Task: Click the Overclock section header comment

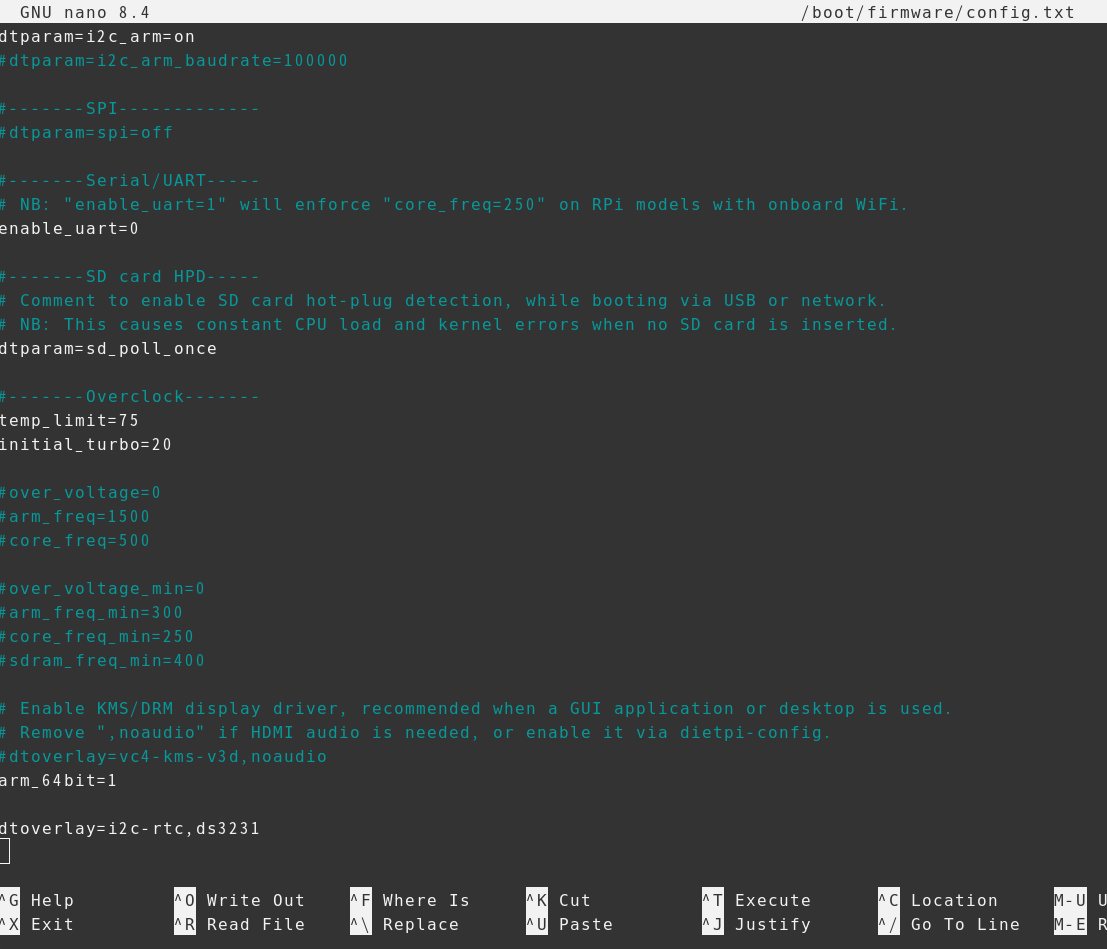Action: [130, 397]
